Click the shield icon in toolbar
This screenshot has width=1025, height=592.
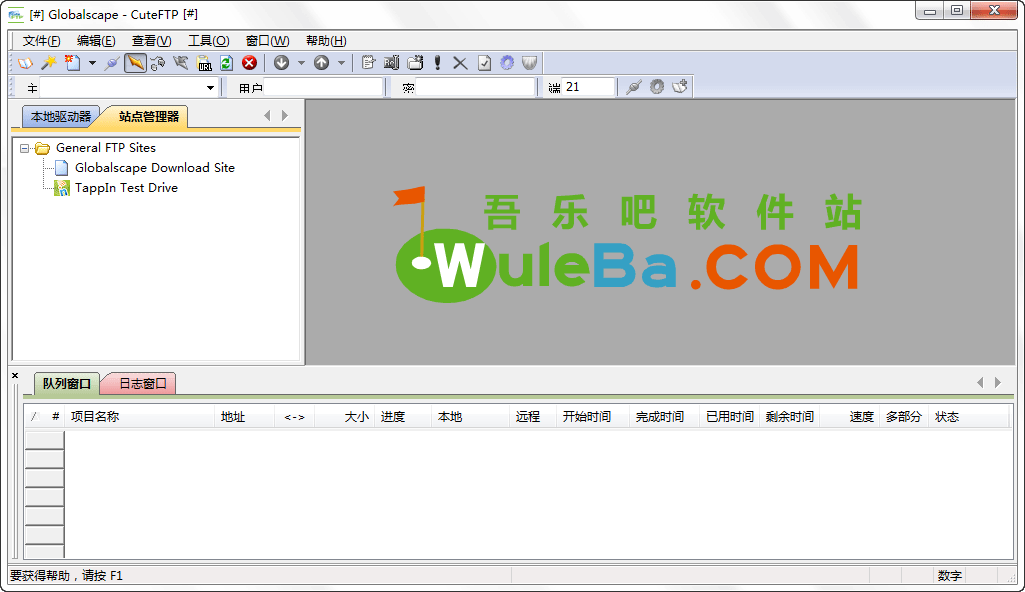tap(529, 63)
